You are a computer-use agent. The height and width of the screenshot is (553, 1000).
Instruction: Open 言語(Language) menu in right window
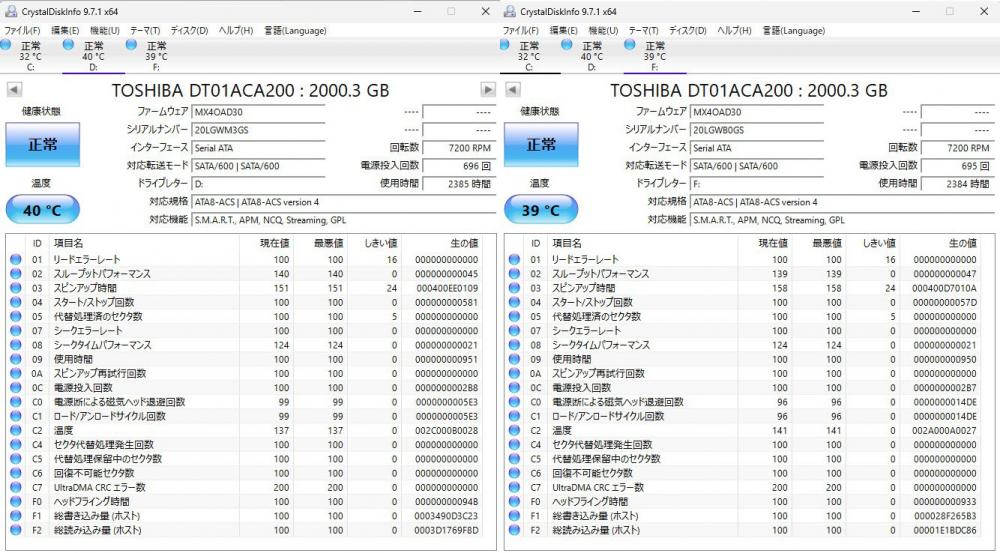click(x=793, y=31)
